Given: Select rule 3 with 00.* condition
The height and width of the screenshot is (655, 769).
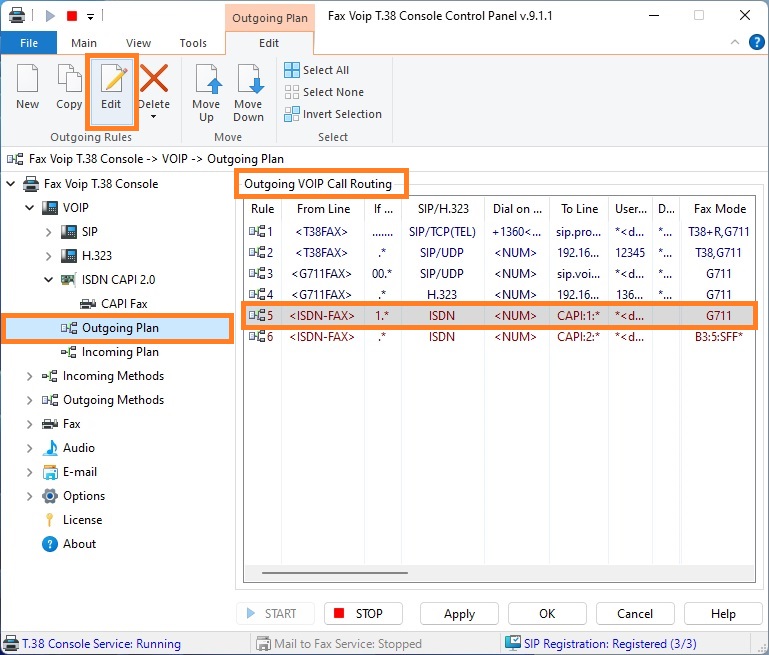Looking at the screenshot, I should (499, 274).
